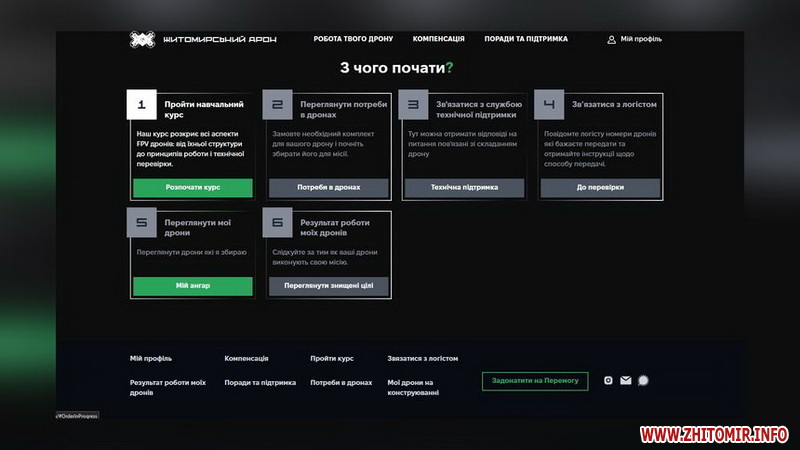Click the email envelope icon in footer
800x450 pixels.
point(626,381)
